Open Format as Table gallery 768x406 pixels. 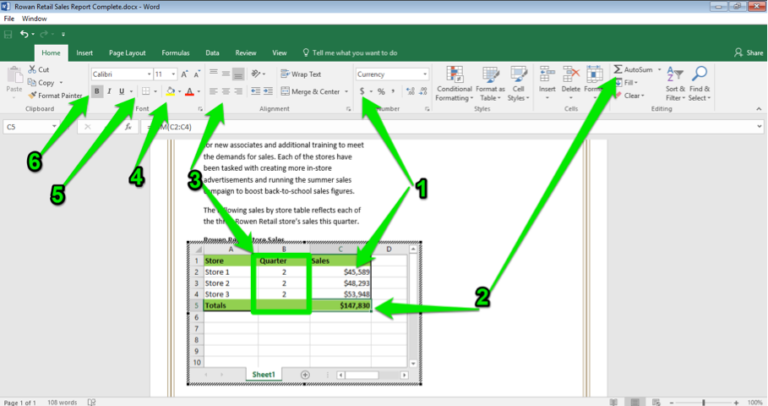pyautogui.click(x=490, y=84)
